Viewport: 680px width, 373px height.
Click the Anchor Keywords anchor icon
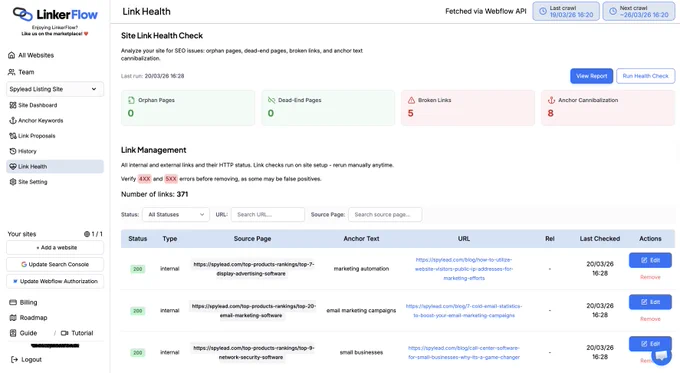13,121
